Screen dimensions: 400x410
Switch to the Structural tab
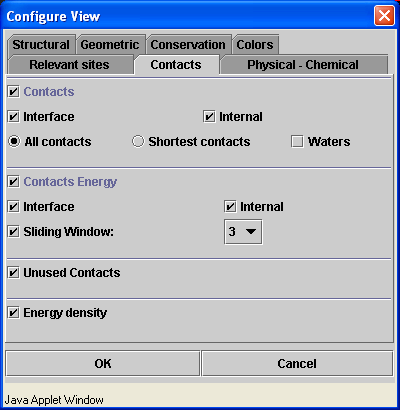(x=41, y=44)
